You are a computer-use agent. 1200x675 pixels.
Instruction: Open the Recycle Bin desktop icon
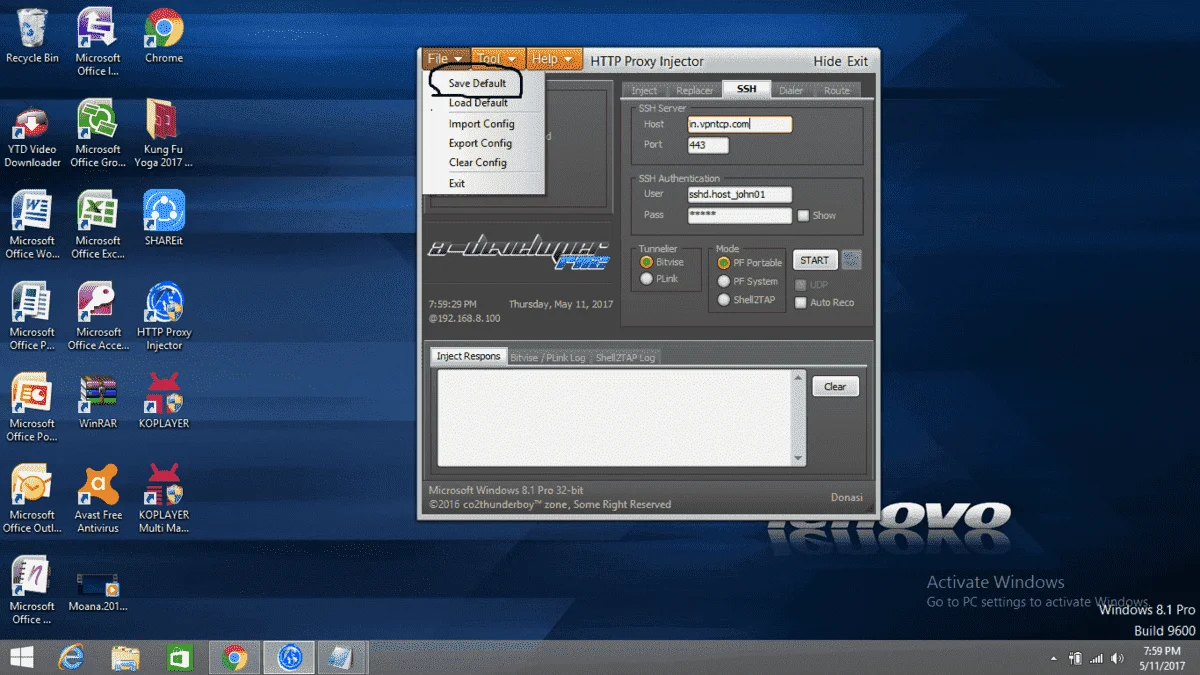[32, 36]
